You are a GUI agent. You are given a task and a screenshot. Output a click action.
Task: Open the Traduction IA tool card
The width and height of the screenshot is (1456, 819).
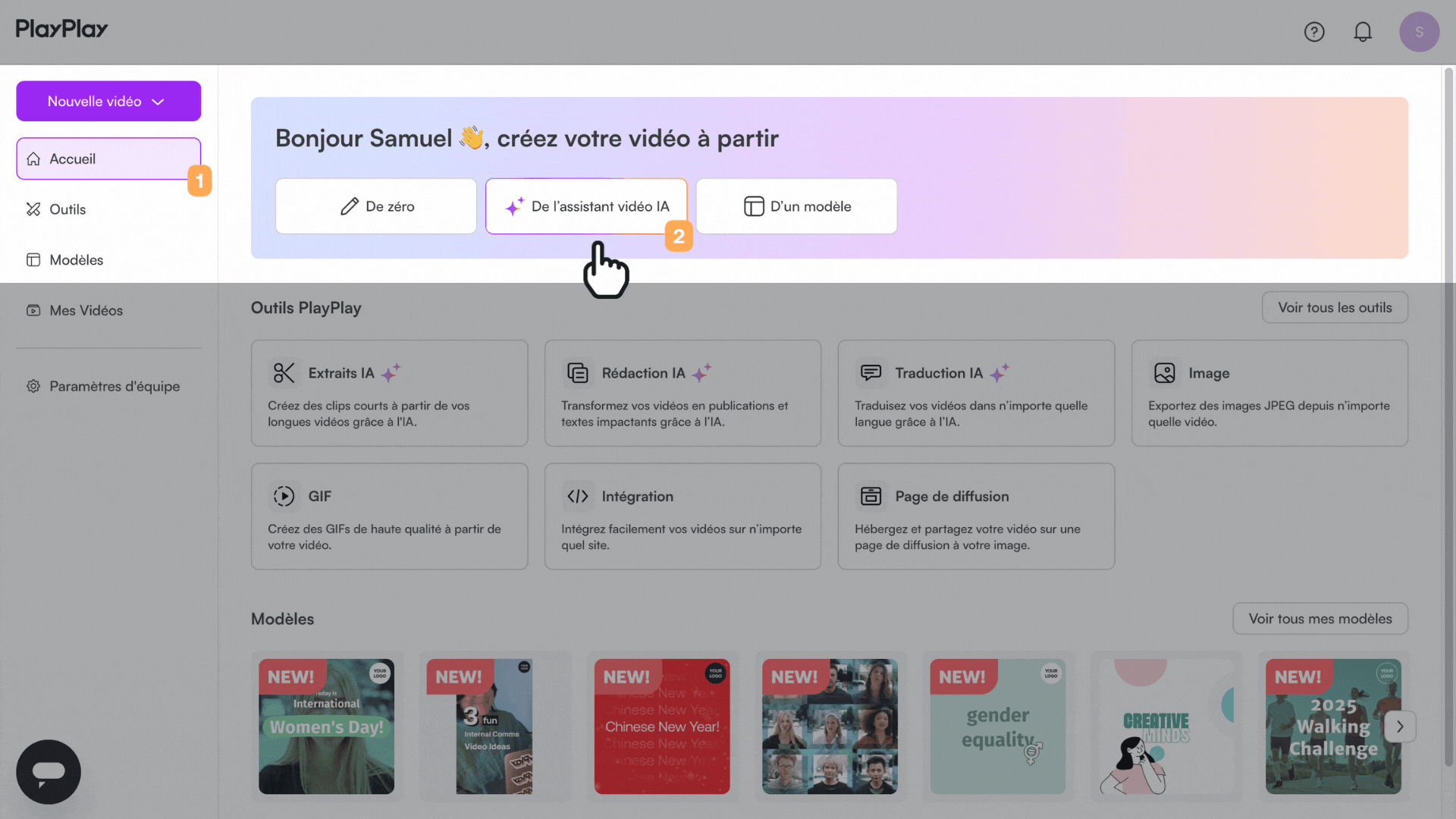[x=976, y=393]
